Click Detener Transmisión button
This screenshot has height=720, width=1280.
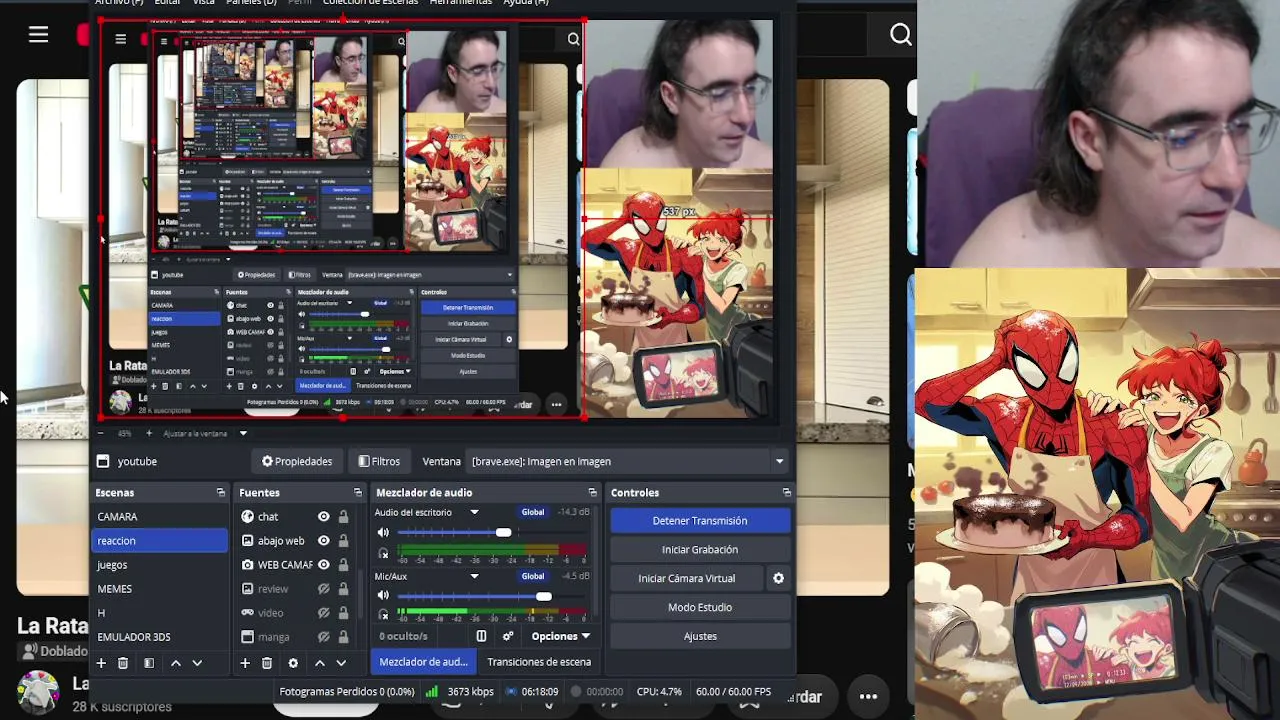(700, 521)
